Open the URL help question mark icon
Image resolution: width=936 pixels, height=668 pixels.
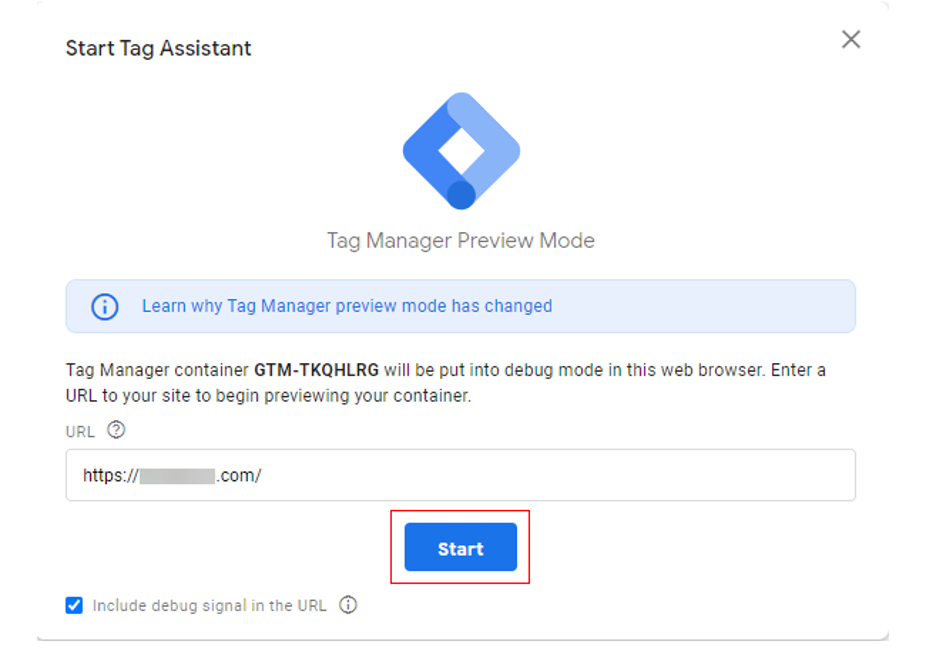click(116, 430)
